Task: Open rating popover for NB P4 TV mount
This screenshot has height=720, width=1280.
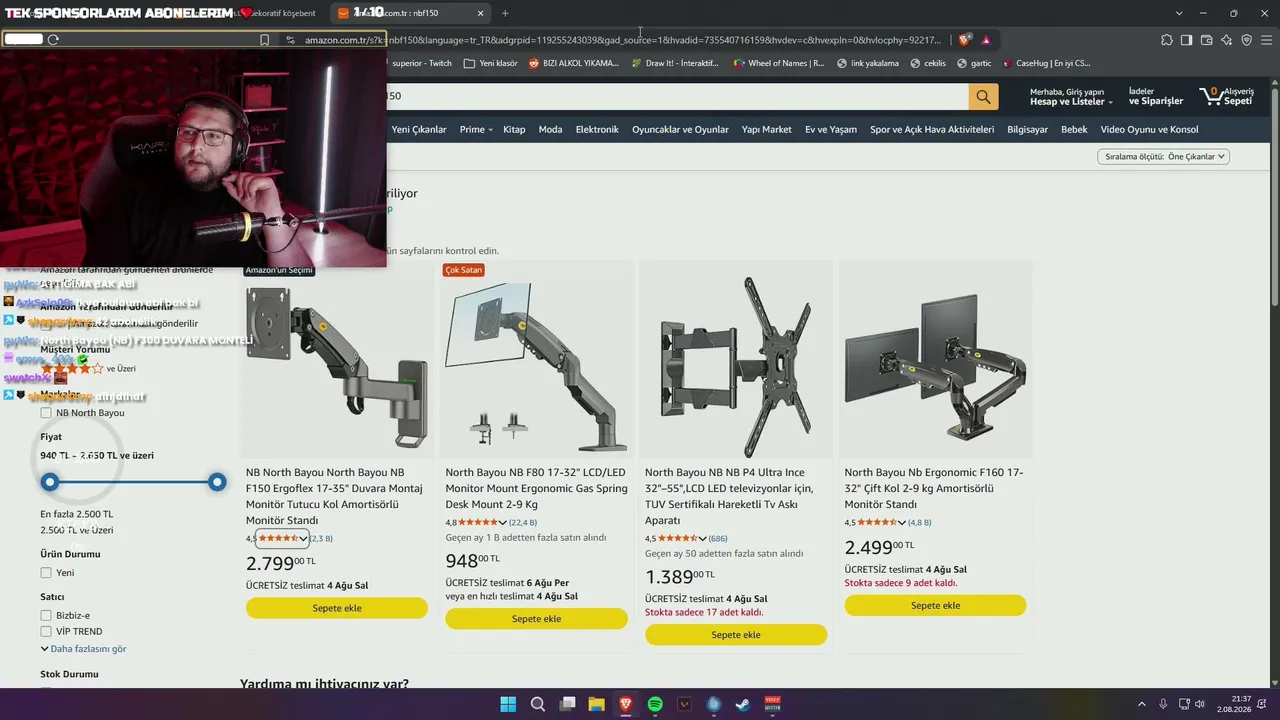Action: click(x=683, y=538)
